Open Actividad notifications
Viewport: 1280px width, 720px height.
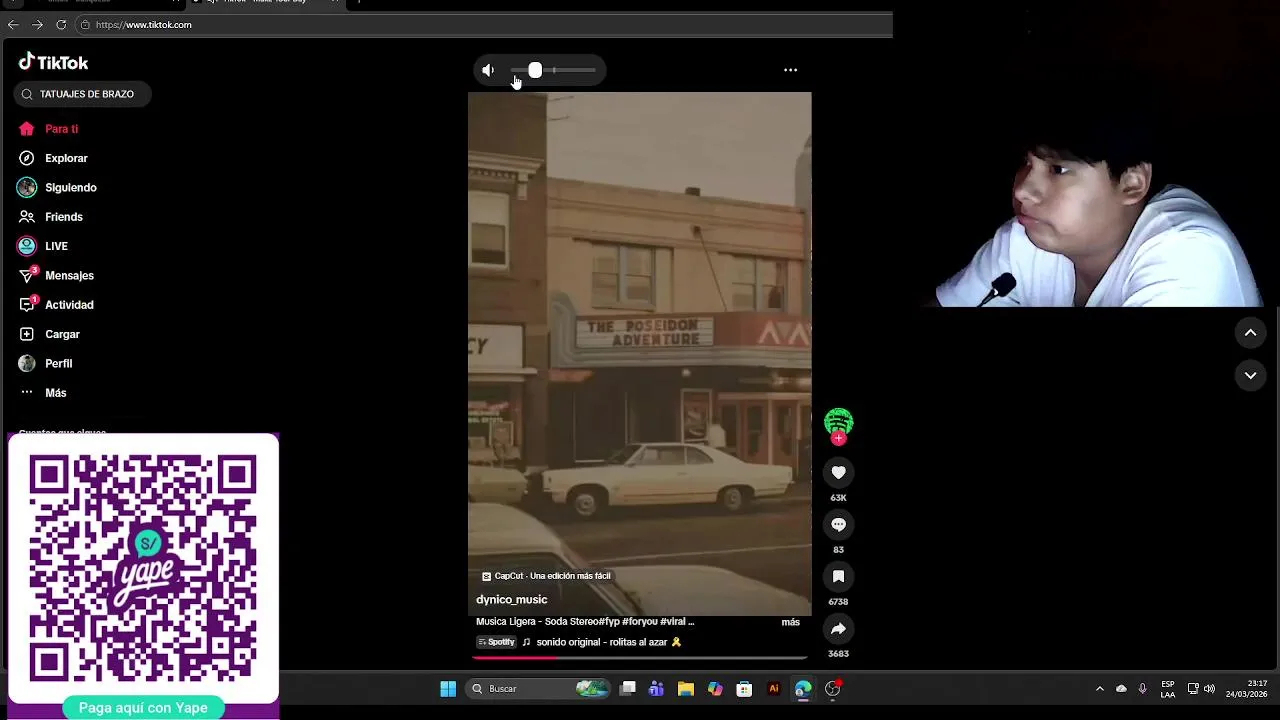tap(69, 305)
